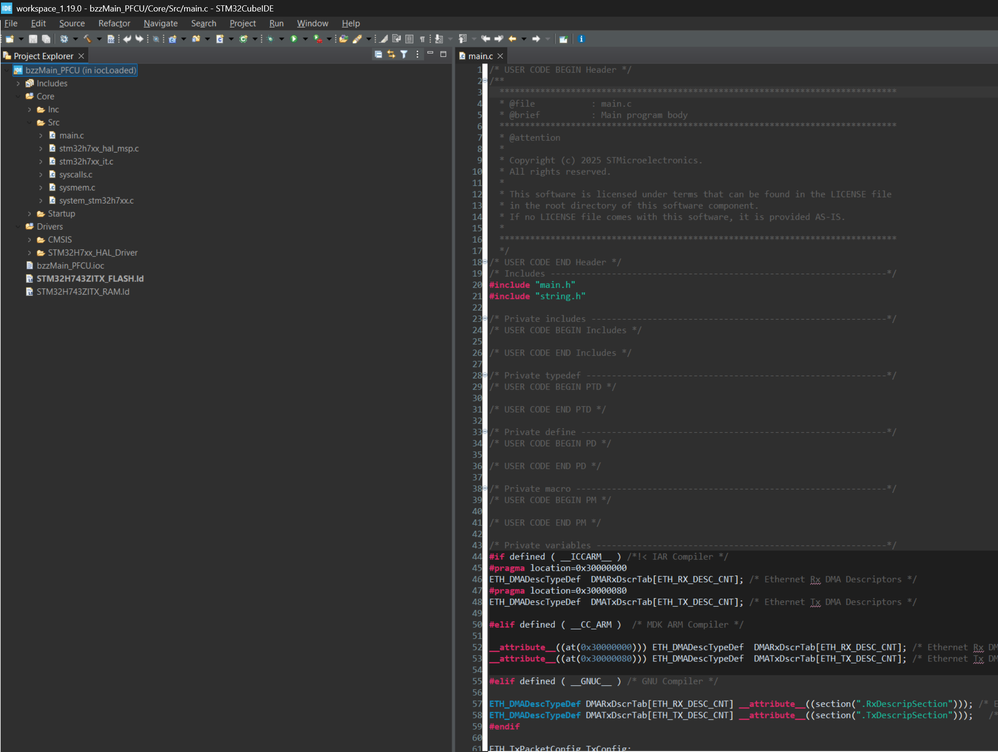The width and height of the screenshot is (998, 752).
Task: Expand the Startup folder
Action: pyautogui.click(x=30, y=214)
